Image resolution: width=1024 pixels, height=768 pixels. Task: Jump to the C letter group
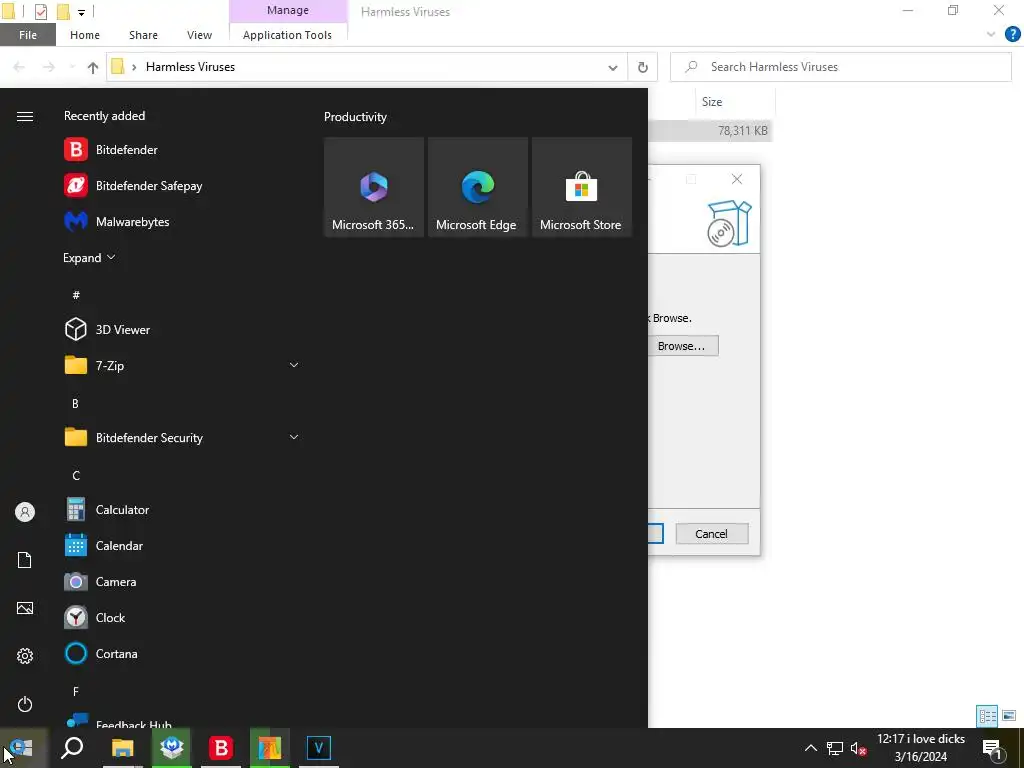coord(76,475)
